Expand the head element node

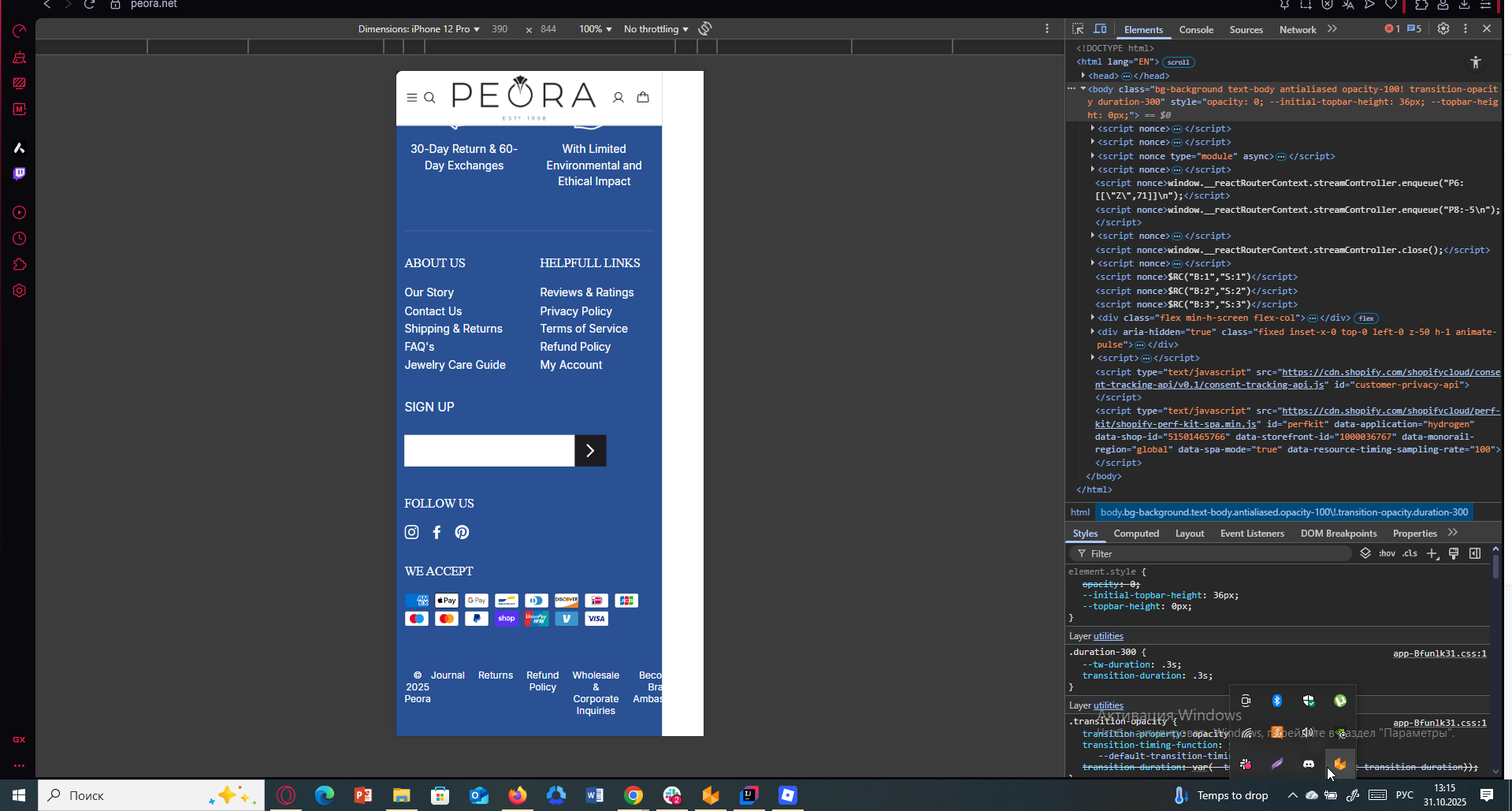1083,76
